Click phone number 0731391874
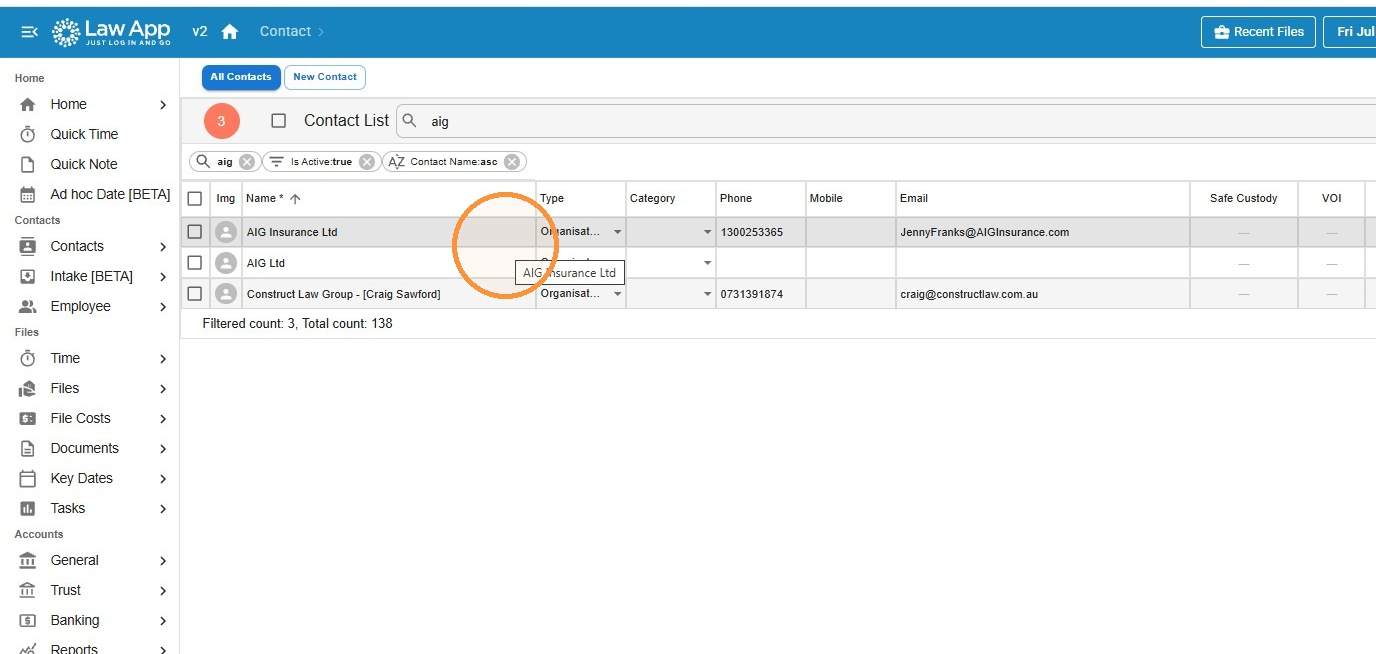 (751, 294)
